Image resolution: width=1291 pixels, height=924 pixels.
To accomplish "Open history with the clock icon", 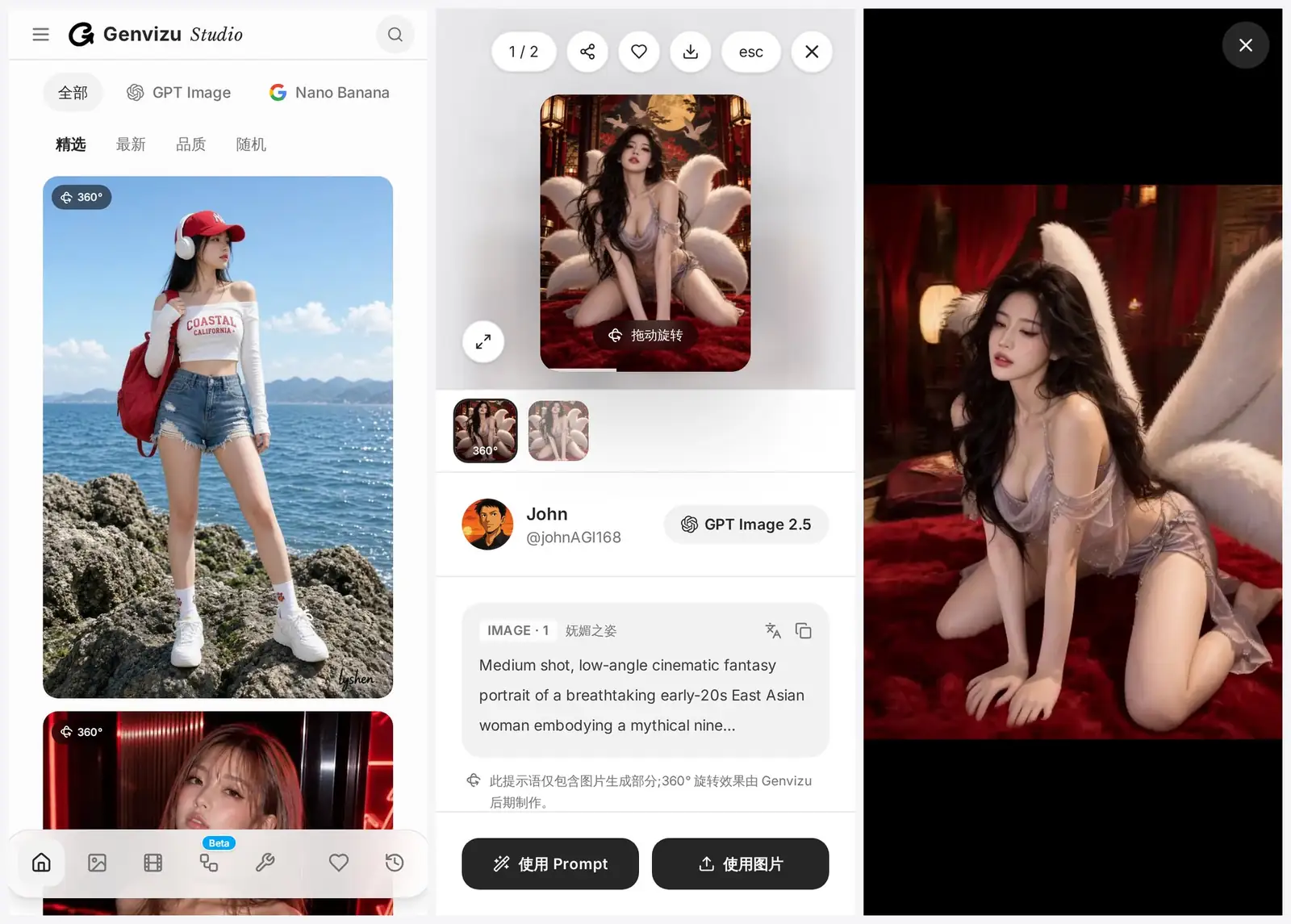I will pyautogui.click(x=395, y=863).
